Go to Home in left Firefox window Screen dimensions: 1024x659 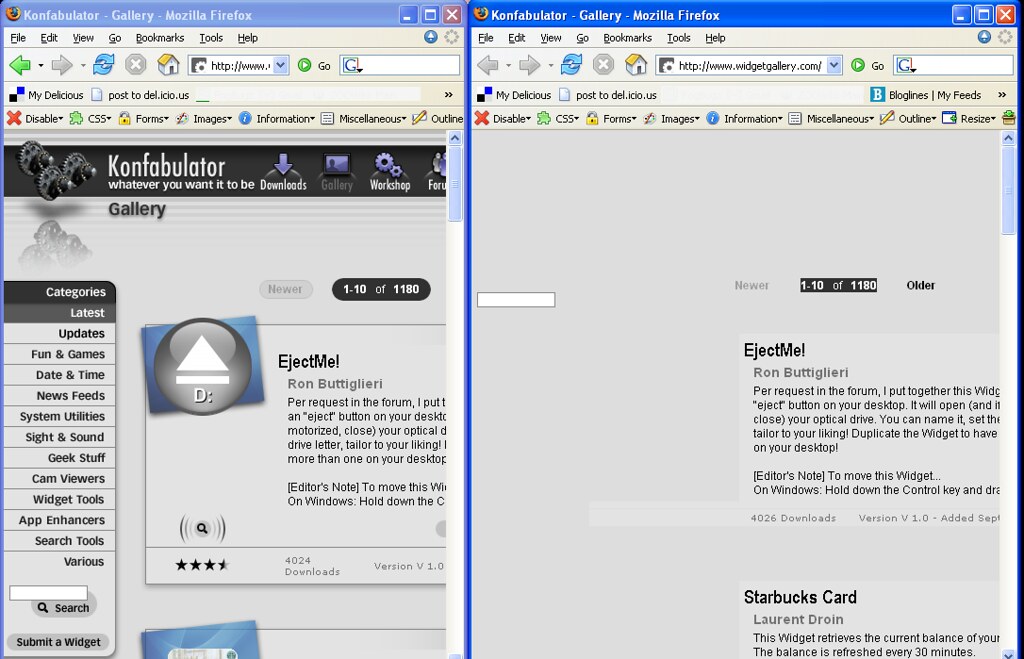coord(168,65)
